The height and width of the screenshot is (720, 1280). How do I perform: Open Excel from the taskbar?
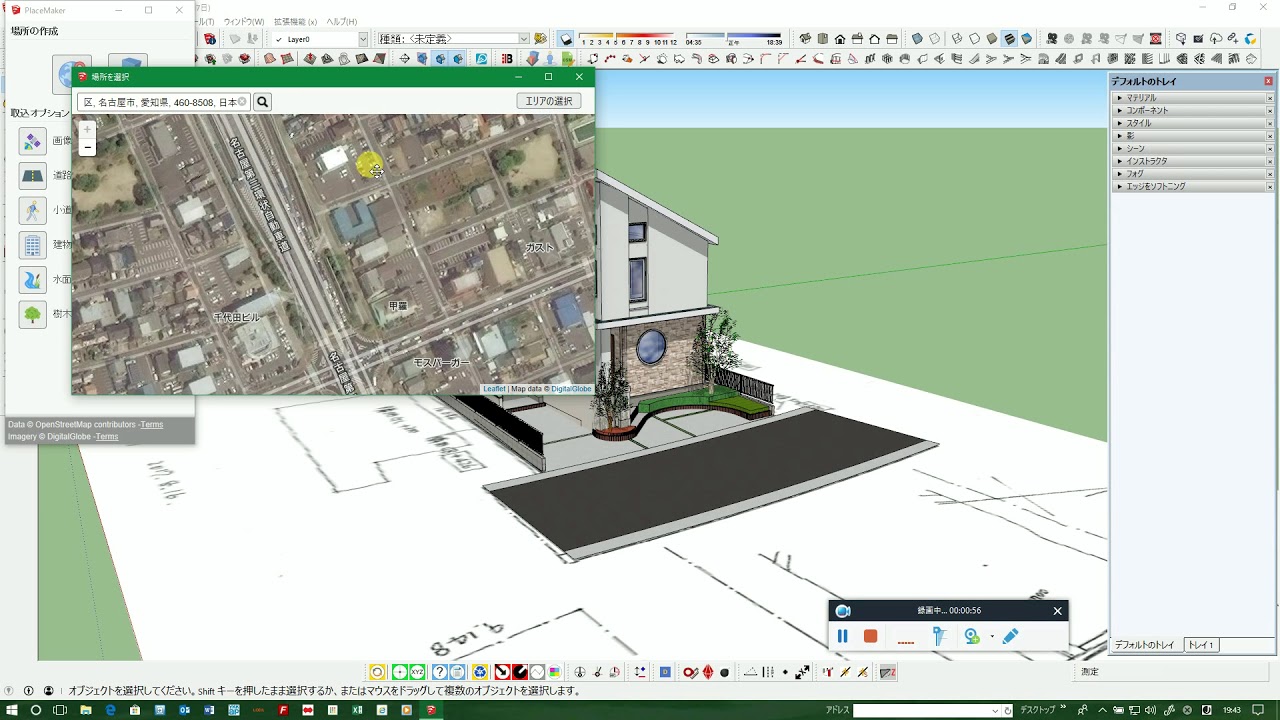358,710
